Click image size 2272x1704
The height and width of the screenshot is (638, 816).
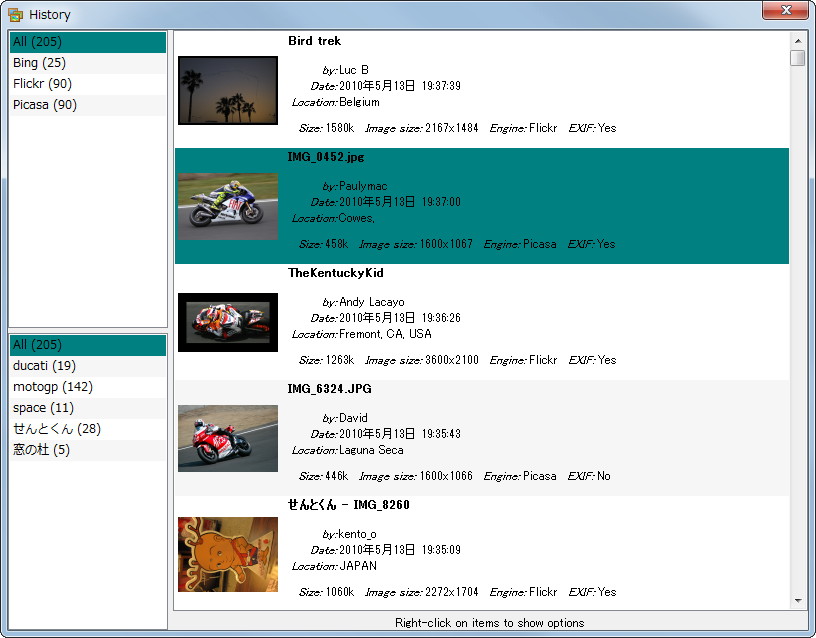(x=452, y=593)
